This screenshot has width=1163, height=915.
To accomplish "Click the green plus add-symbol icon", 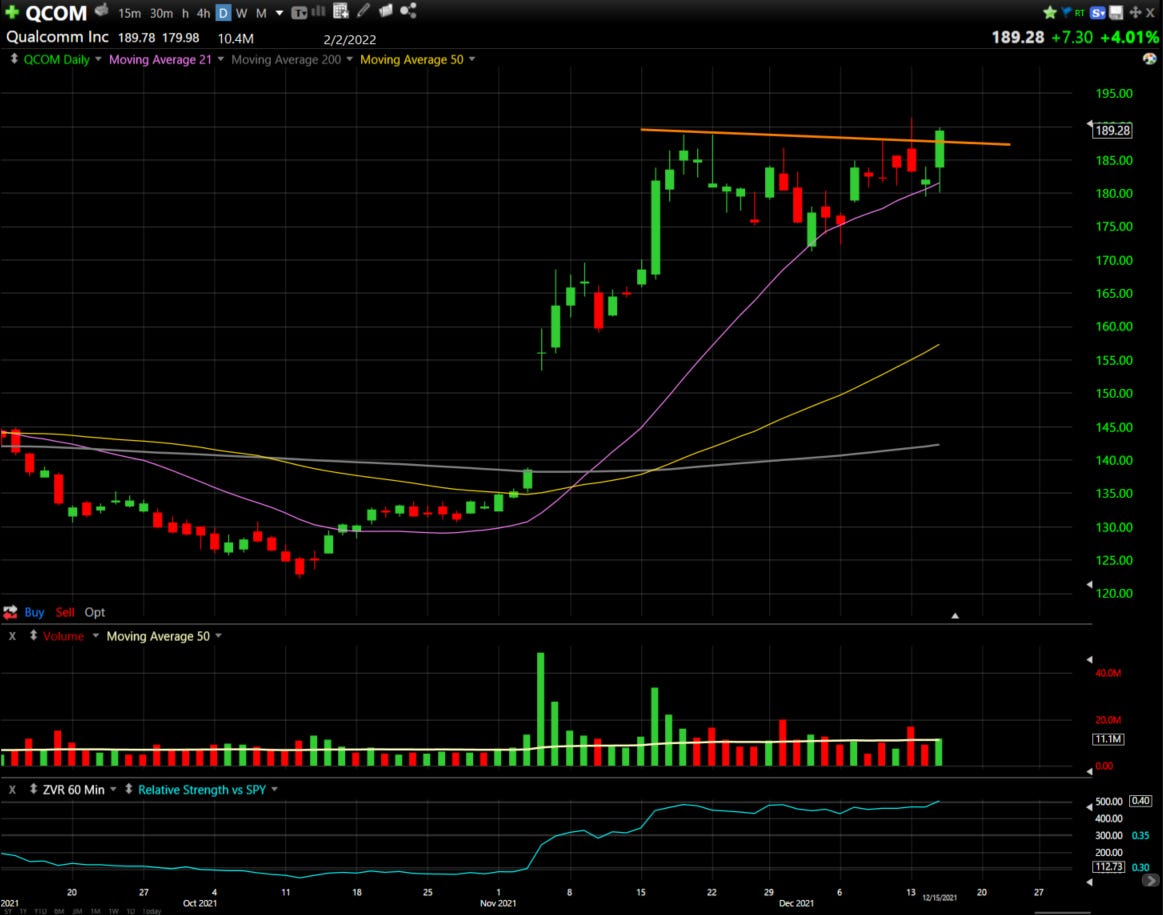I will pyautogui.click(x=12, y=12).
